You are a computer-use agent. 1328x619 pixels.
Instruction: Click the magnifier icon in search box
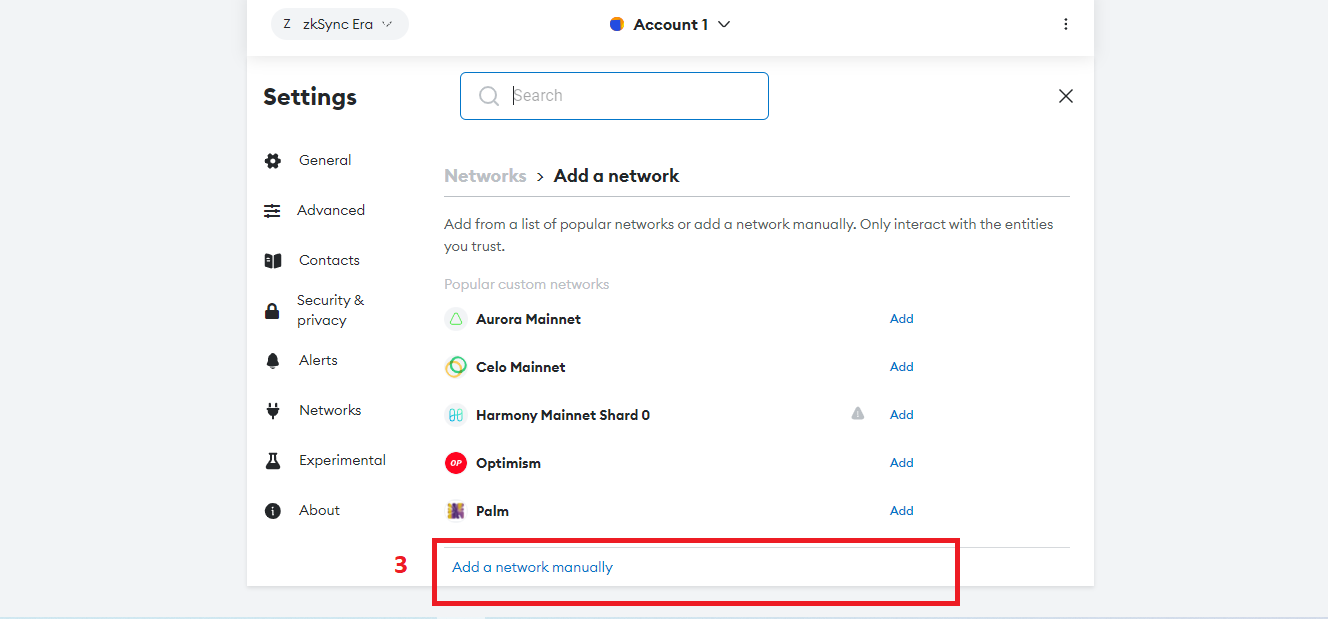(489, 96)
